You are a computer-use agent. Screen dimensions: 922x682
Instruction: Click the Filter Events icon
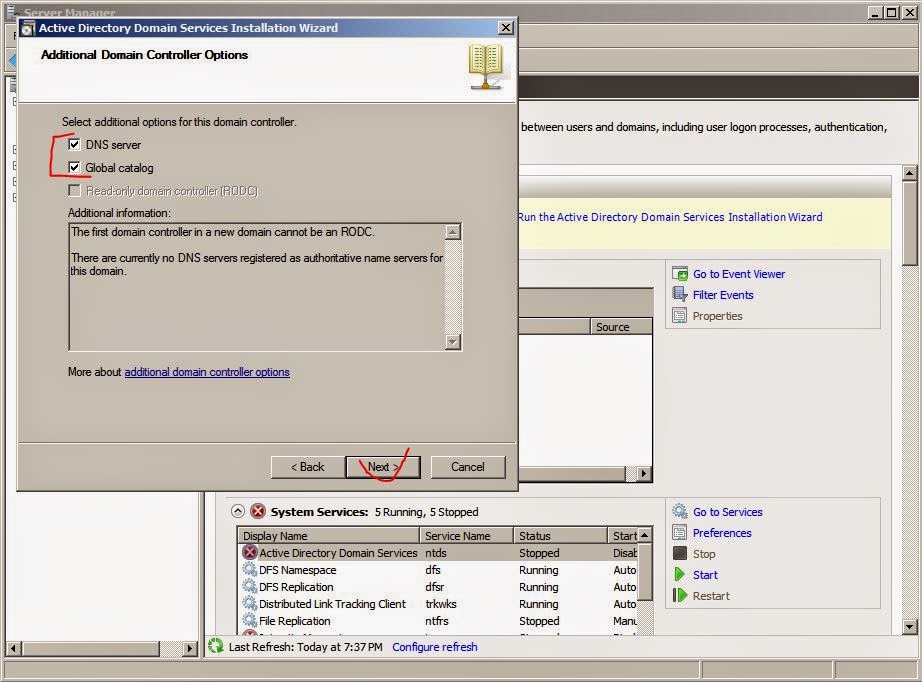(x=680, y=294)
